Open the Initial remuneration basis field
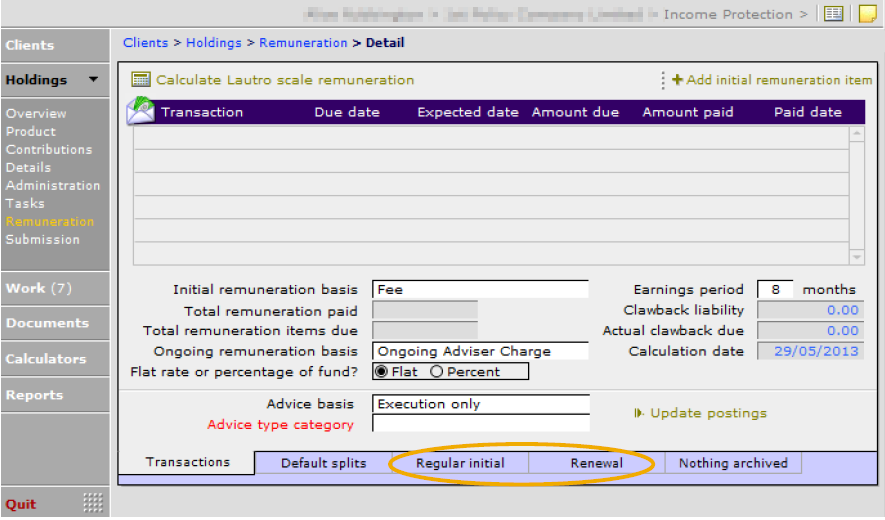The height and width of the screenshot is (520, 885). [x=480, y=289]
